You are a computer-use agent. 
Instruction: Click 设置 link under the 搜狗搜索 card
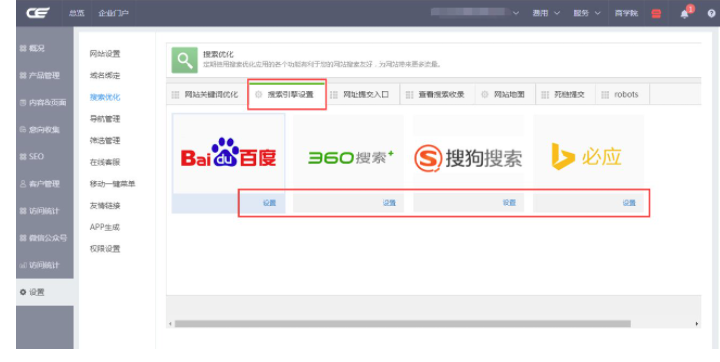pos(509,203)
